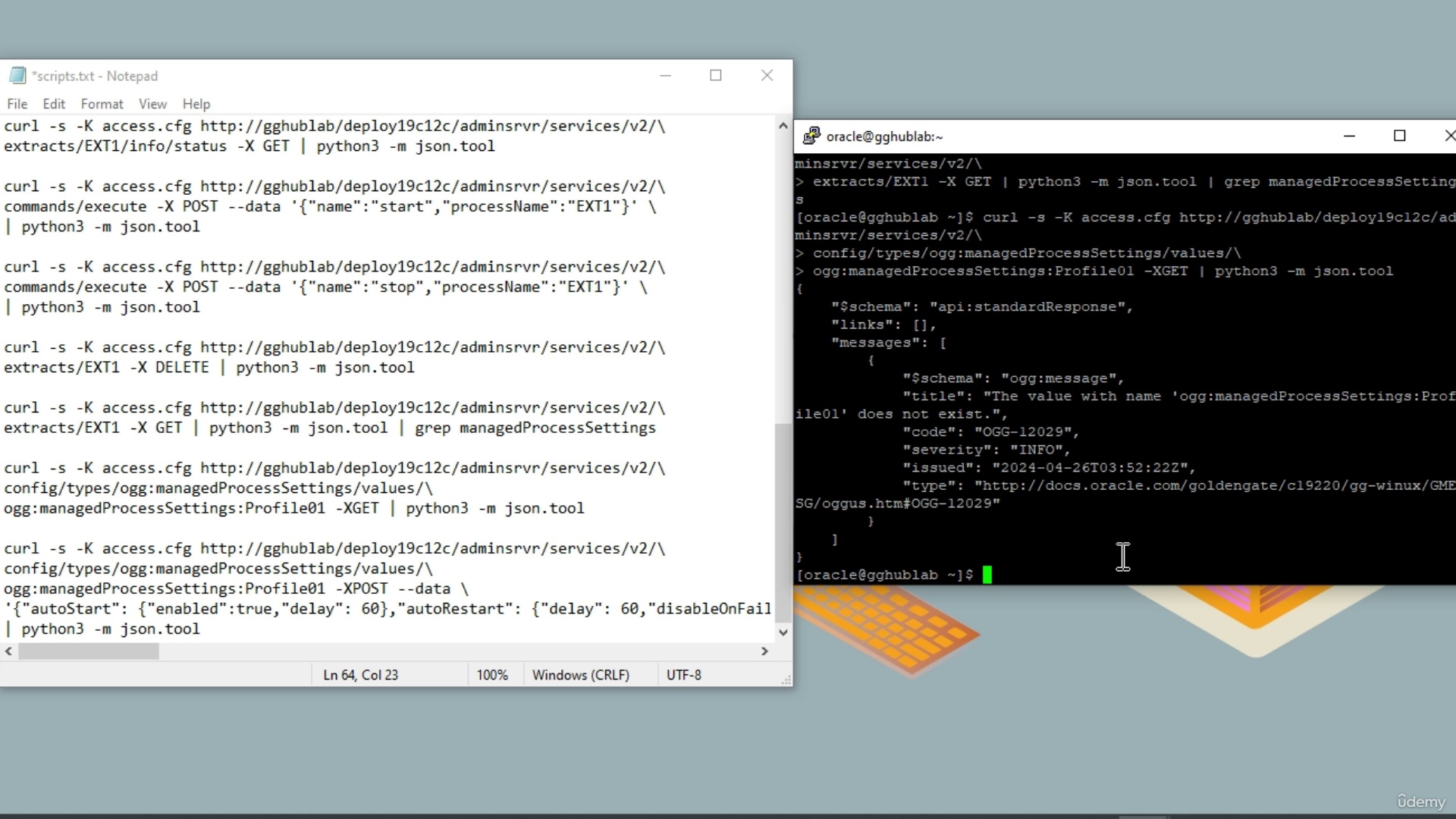The width and height of the screenshot is (1456, 819).
Task: Click the 'grep managedProcessSettings' line in Notepad
Action: (330, 428)
